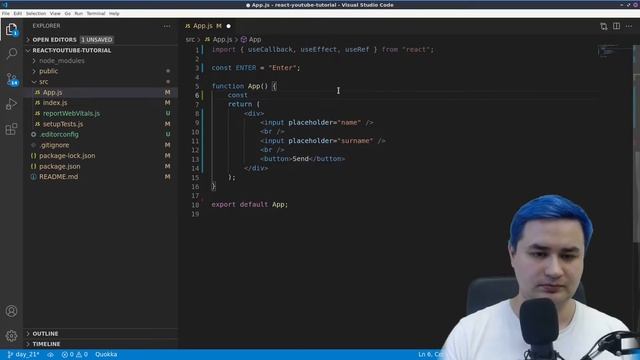Click the open changes icon in editor toolbar
This screenshot has height=360, width=640.
(x=604, y=26)
